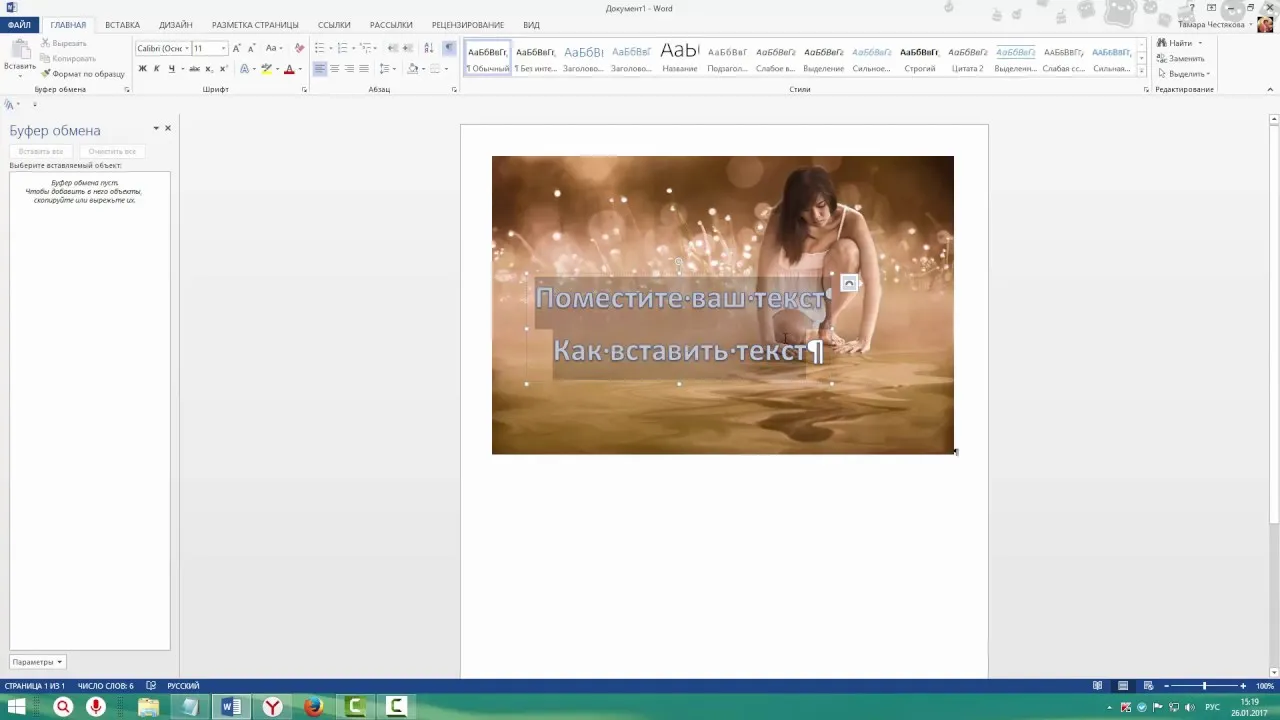
Task: Apply strikethrough formatting
Action: (194, 69)
